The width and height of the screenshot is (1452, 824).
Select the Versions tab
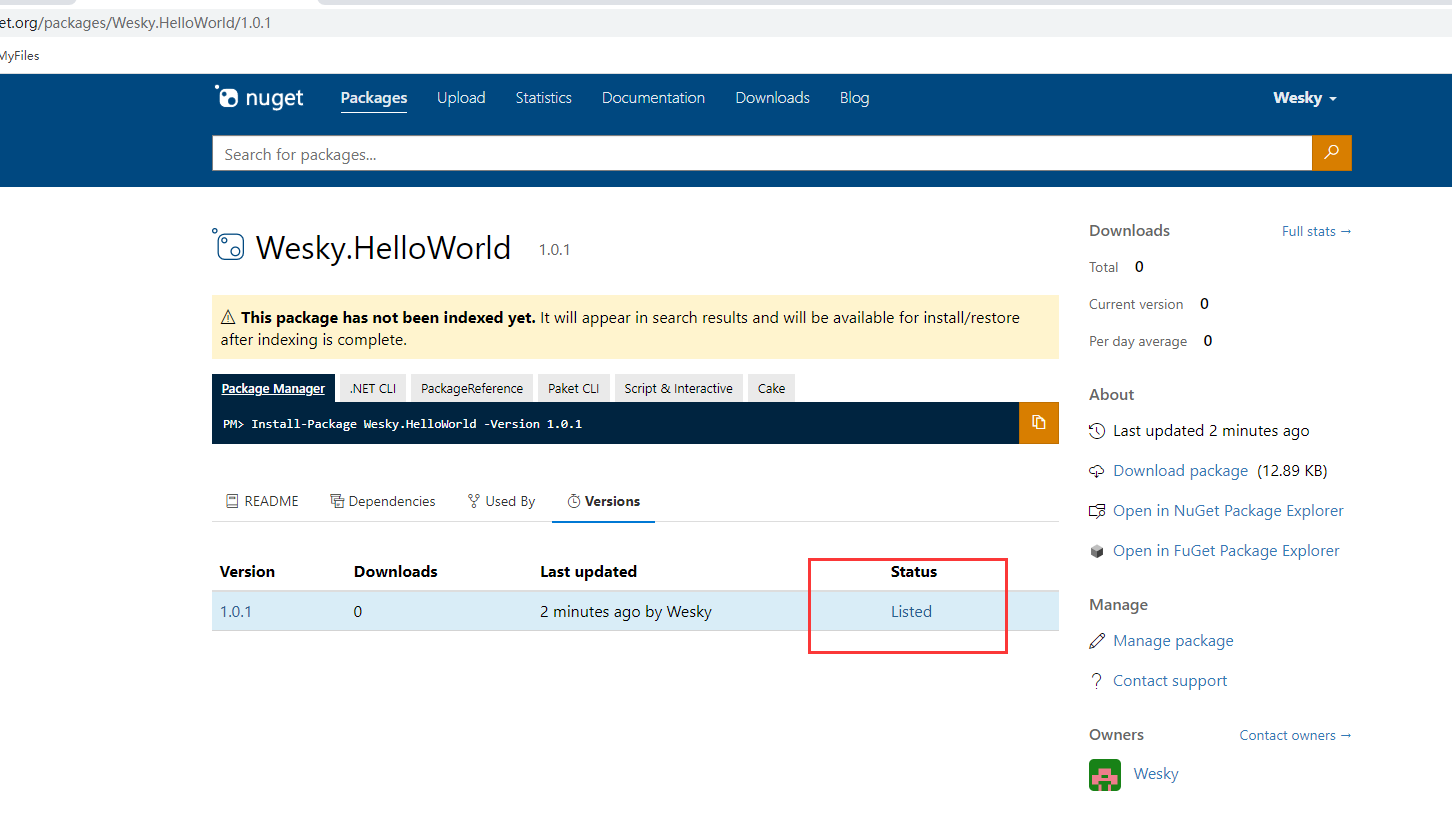coord(603,501)
